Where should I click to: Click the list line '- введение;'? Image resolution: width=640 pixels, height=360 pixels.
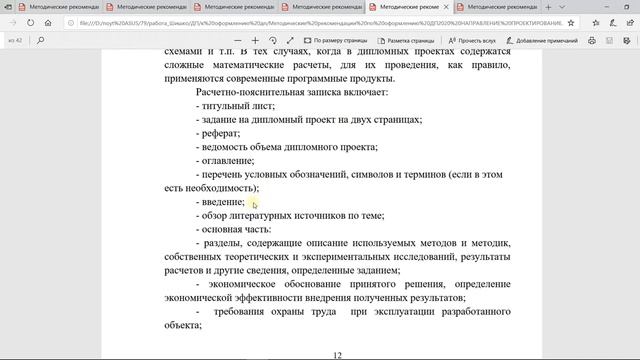[220, 202]
